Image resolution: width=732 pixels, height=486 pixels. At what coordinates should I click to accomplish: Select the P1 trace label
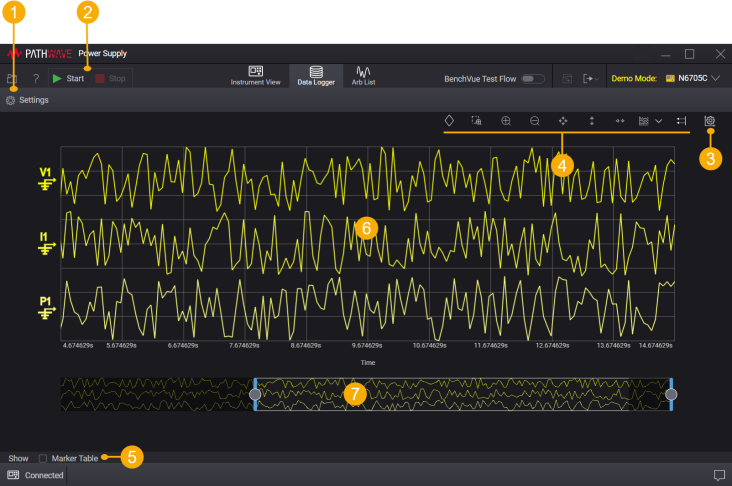45,301
